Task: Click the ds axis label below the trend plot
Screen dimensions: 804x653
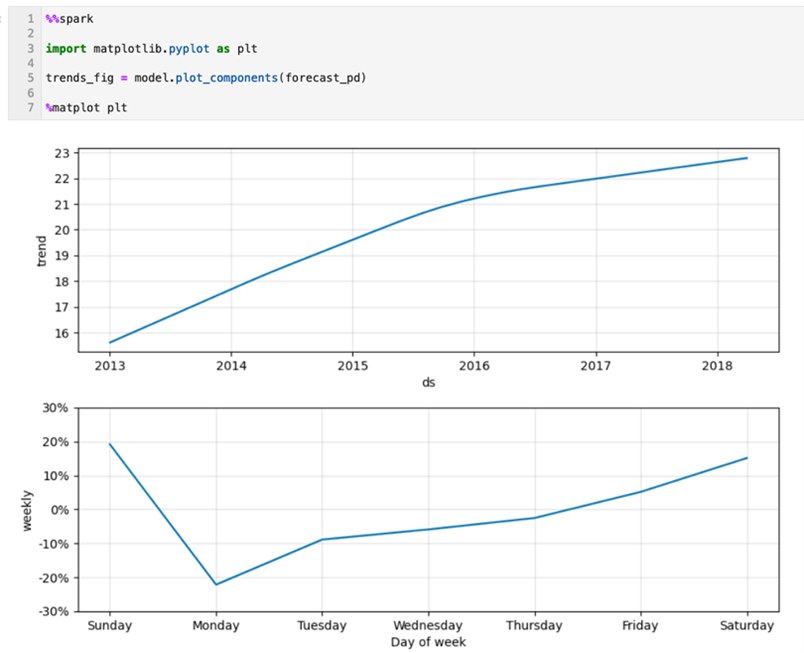Action: (x=428, y=382)
